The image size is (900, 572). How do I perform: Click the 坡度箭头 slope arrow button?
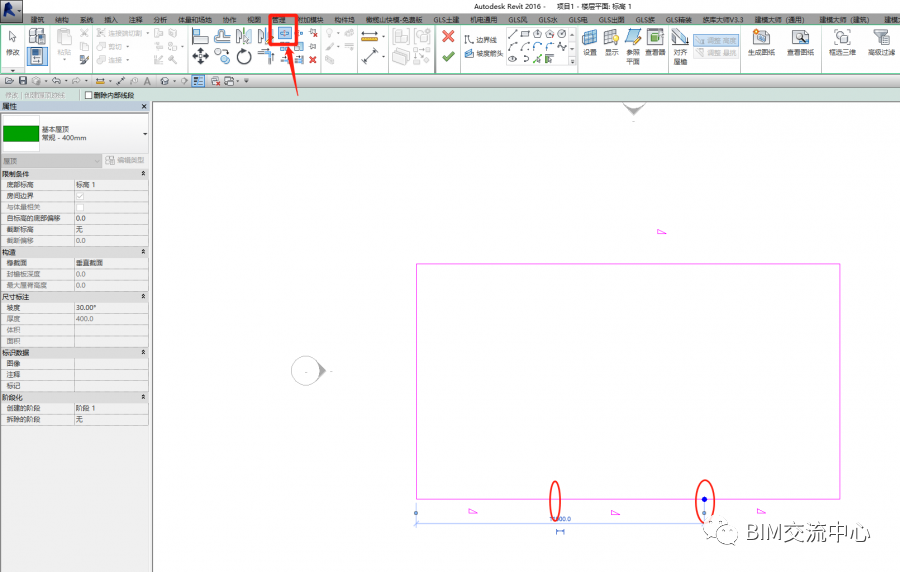click(x=483, y=53)
